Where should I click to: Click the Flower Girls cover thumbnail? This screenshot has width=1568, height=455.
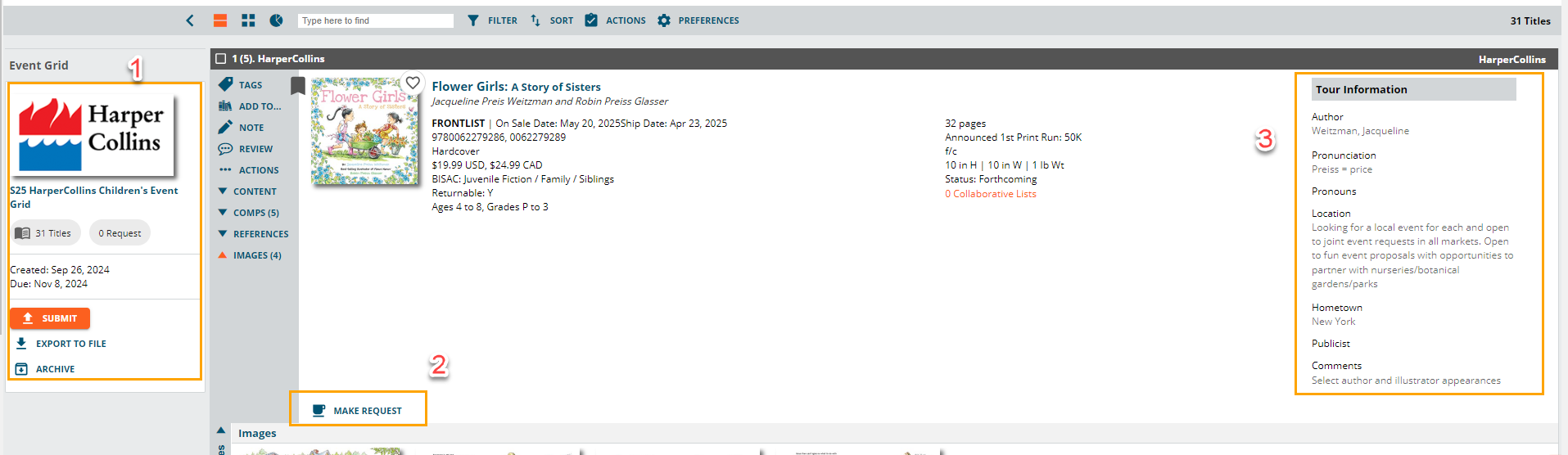click(x=364, y=131)
